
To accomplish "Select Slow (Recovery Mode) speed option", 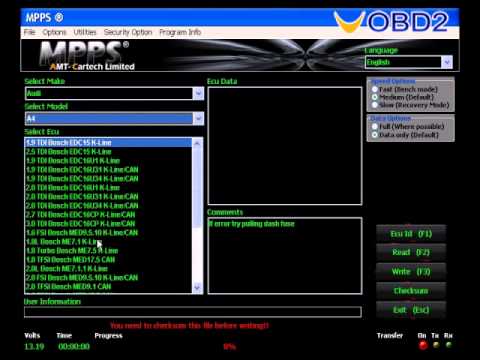I will click(x=410, y=105).
